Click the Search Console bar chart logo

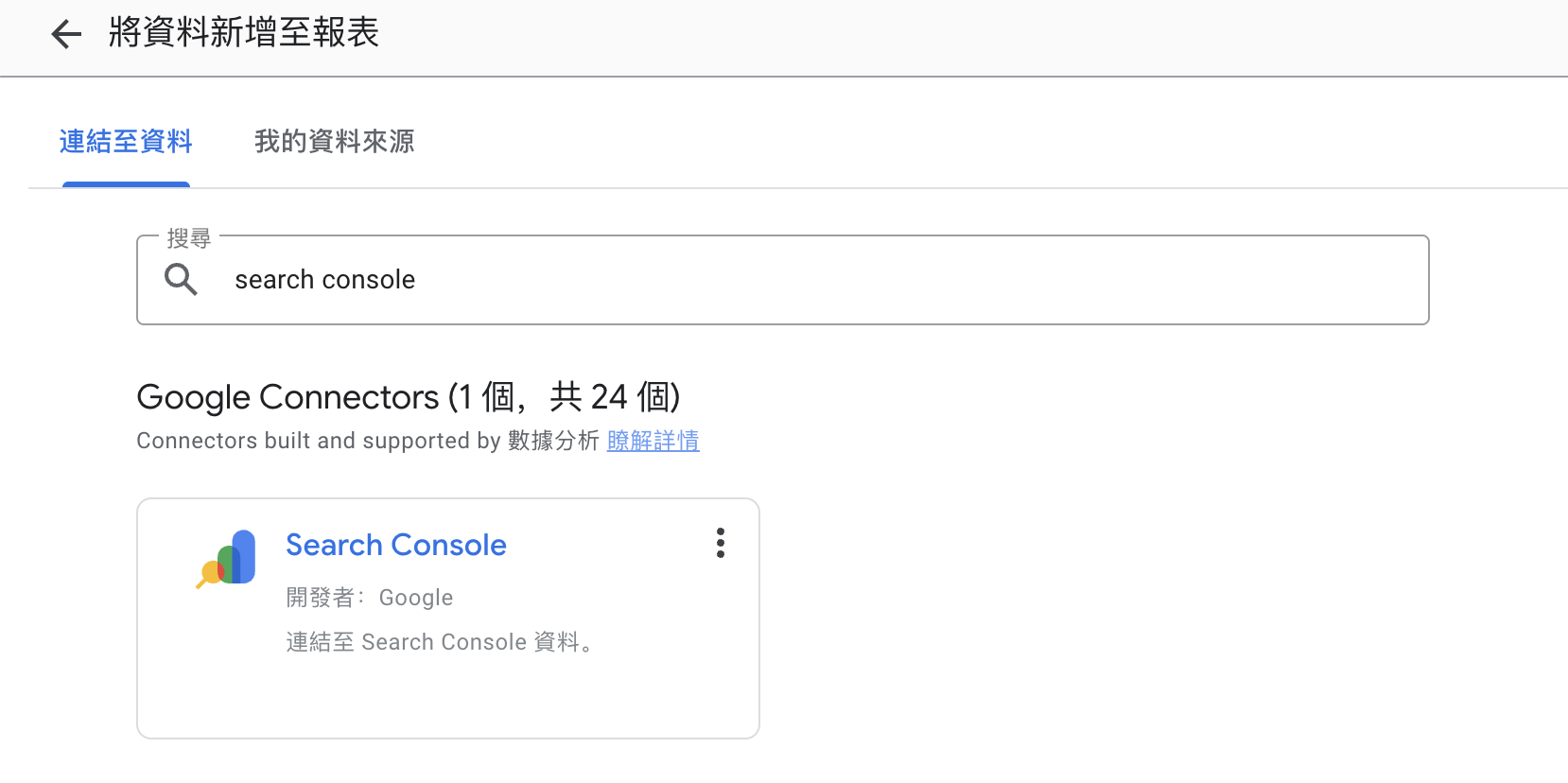(x=227, y=558)
